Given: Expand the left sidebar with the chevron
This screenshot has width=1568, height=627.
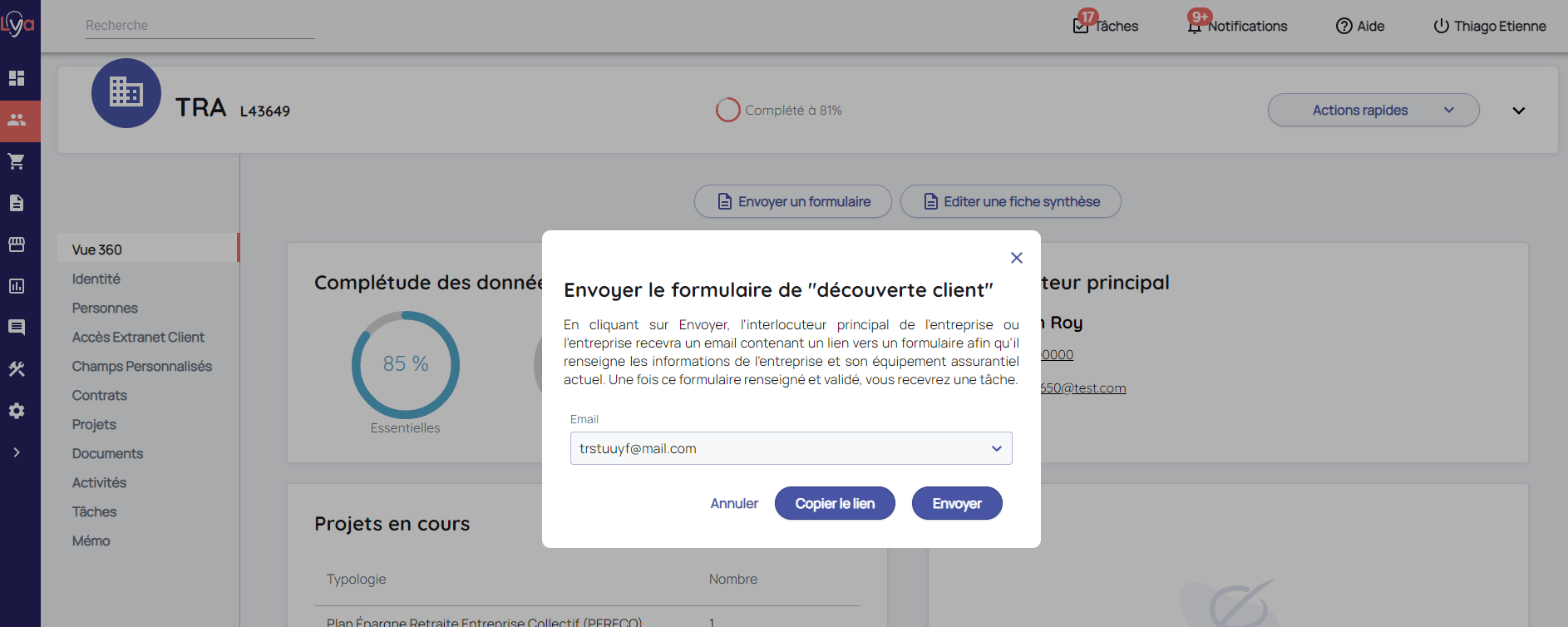Looking at the screenshot, I should tap(17, 452).
